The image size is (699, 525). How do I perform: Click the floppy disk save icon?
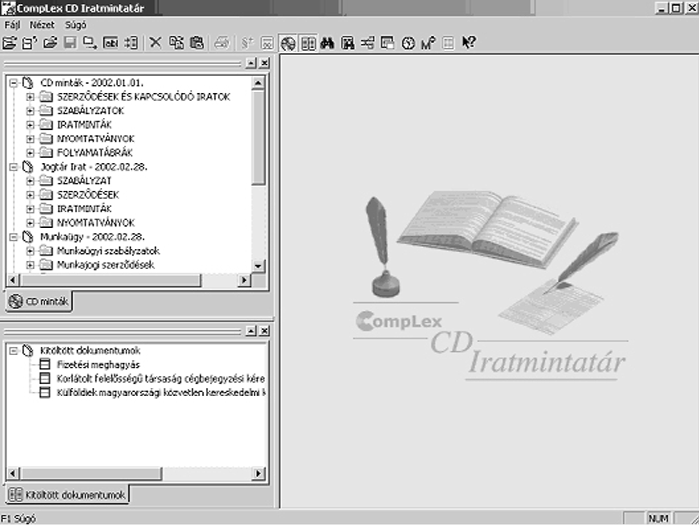[70, 43]
